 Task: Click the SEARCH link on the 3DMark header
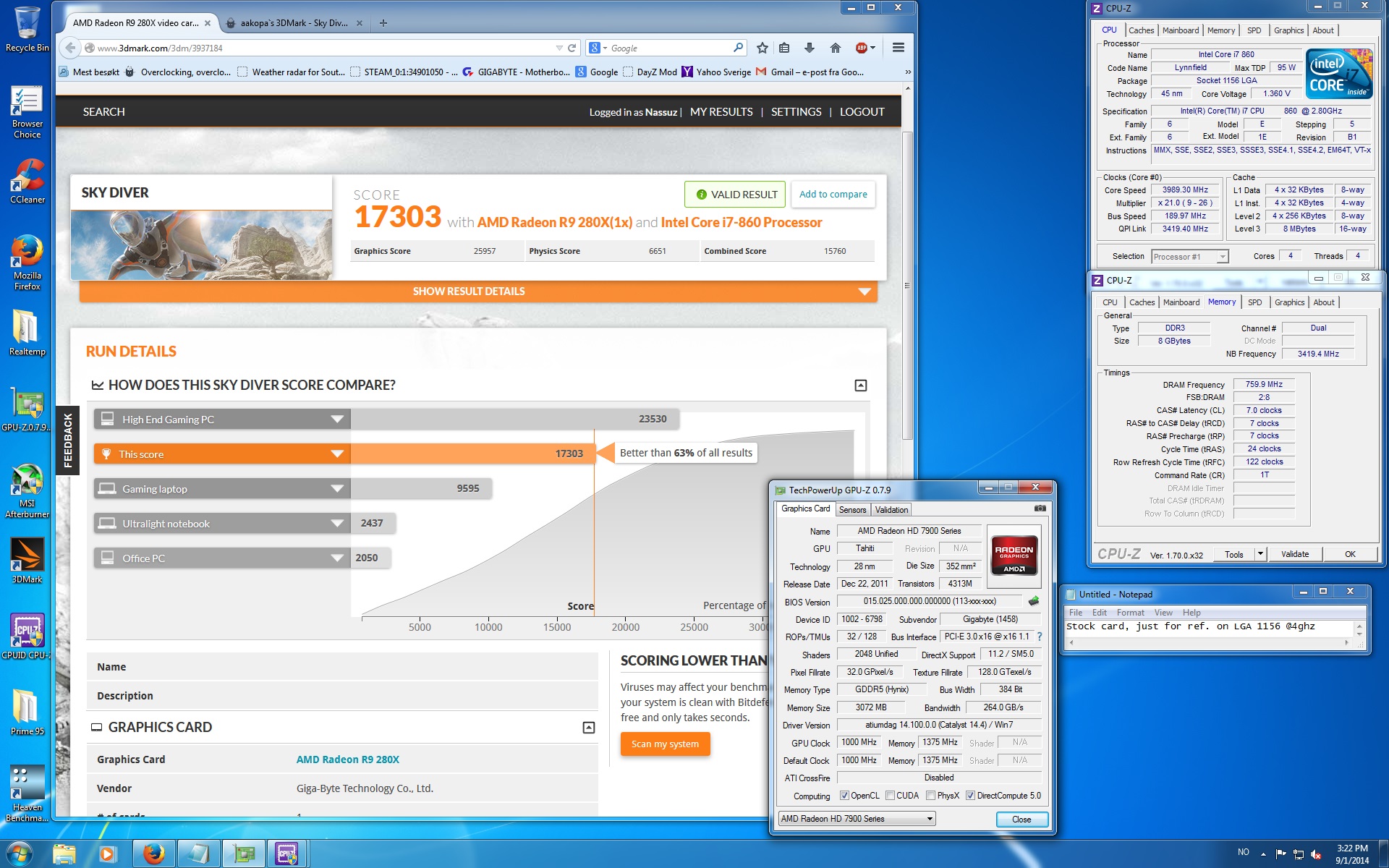[103, 112]
